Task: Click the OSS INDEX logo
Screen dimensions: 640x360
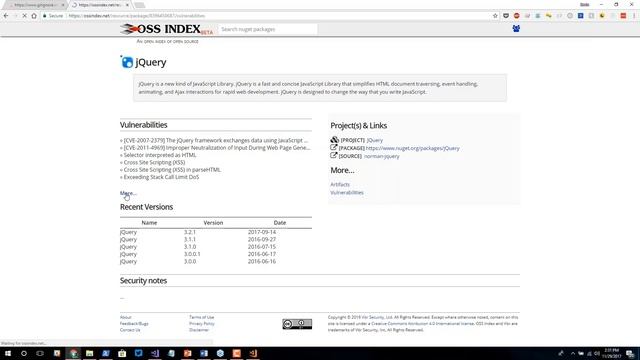Action: 166,29
